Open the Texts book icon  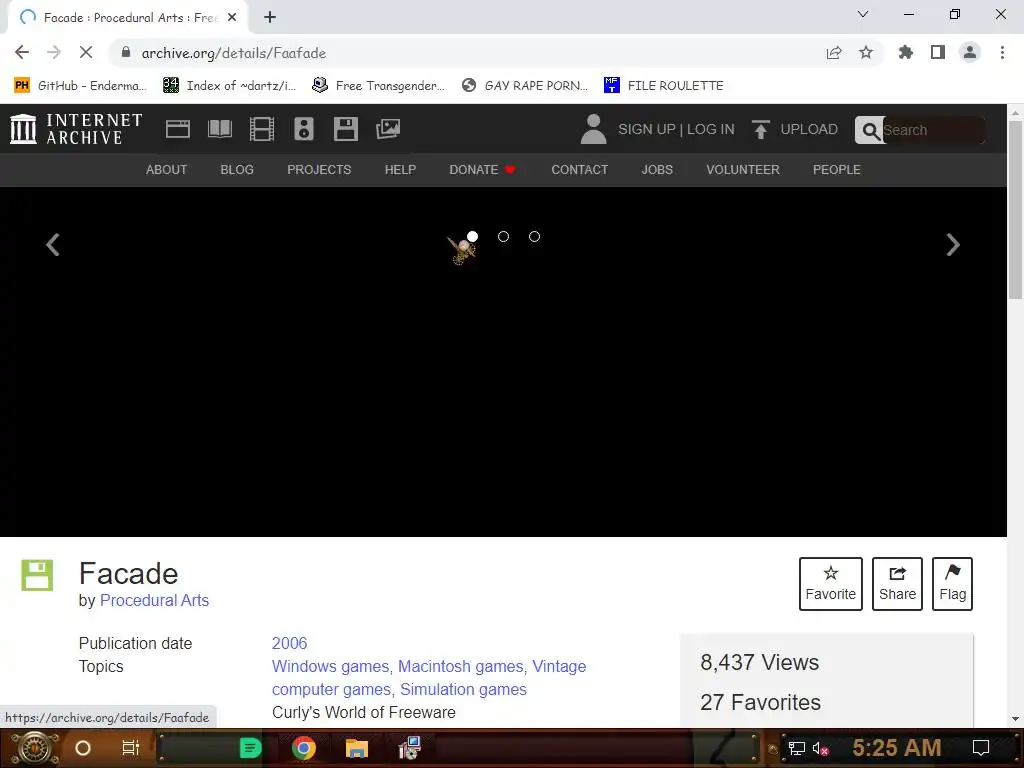tap(219, 129)
